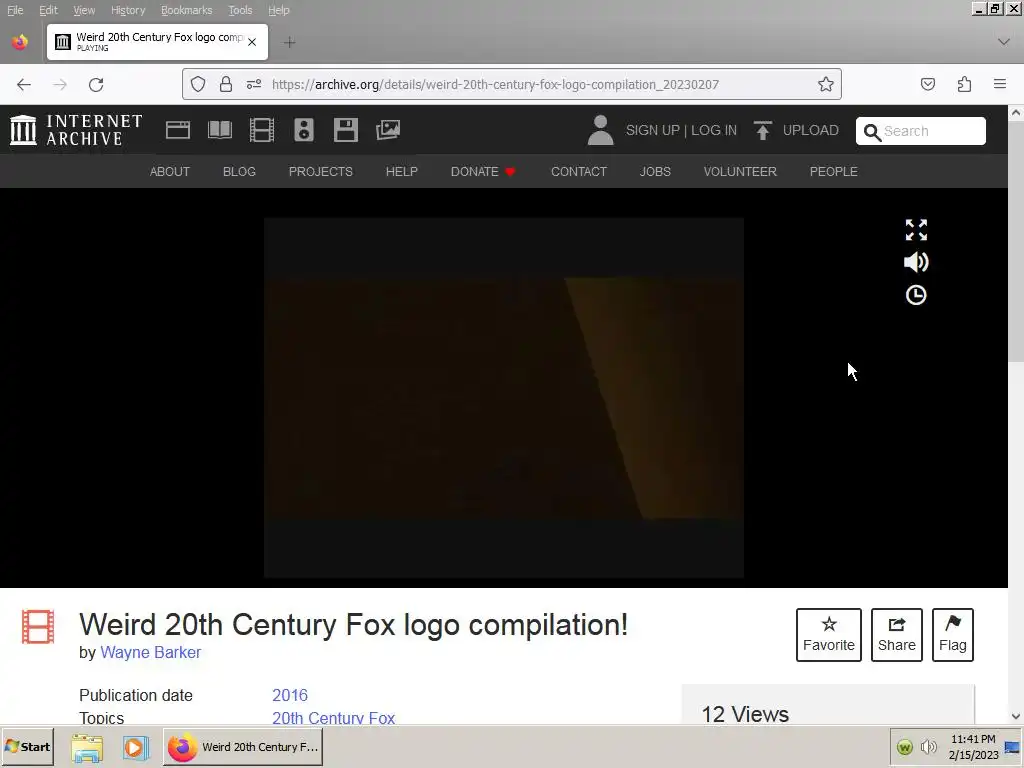Open the HELP nav link
This screenshot has width=1024, height=768.
click(x=402, y=172)
